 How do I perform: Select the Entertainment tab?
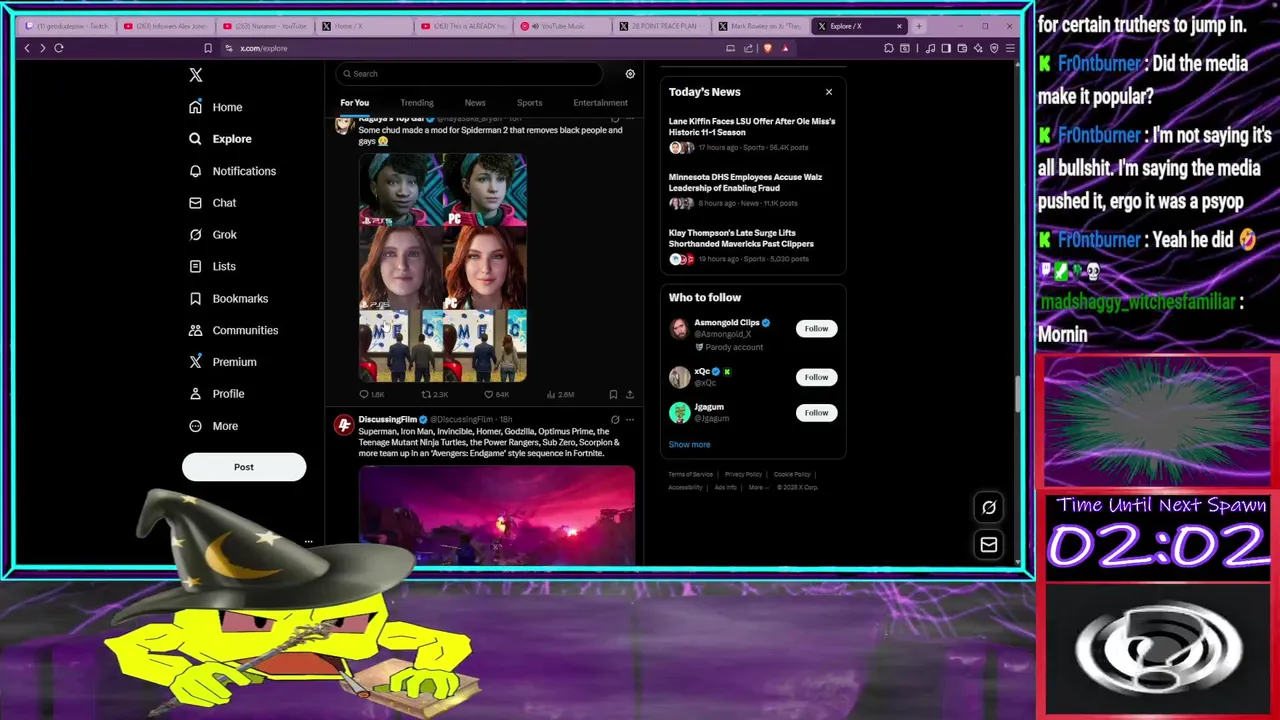pos(600,102)
